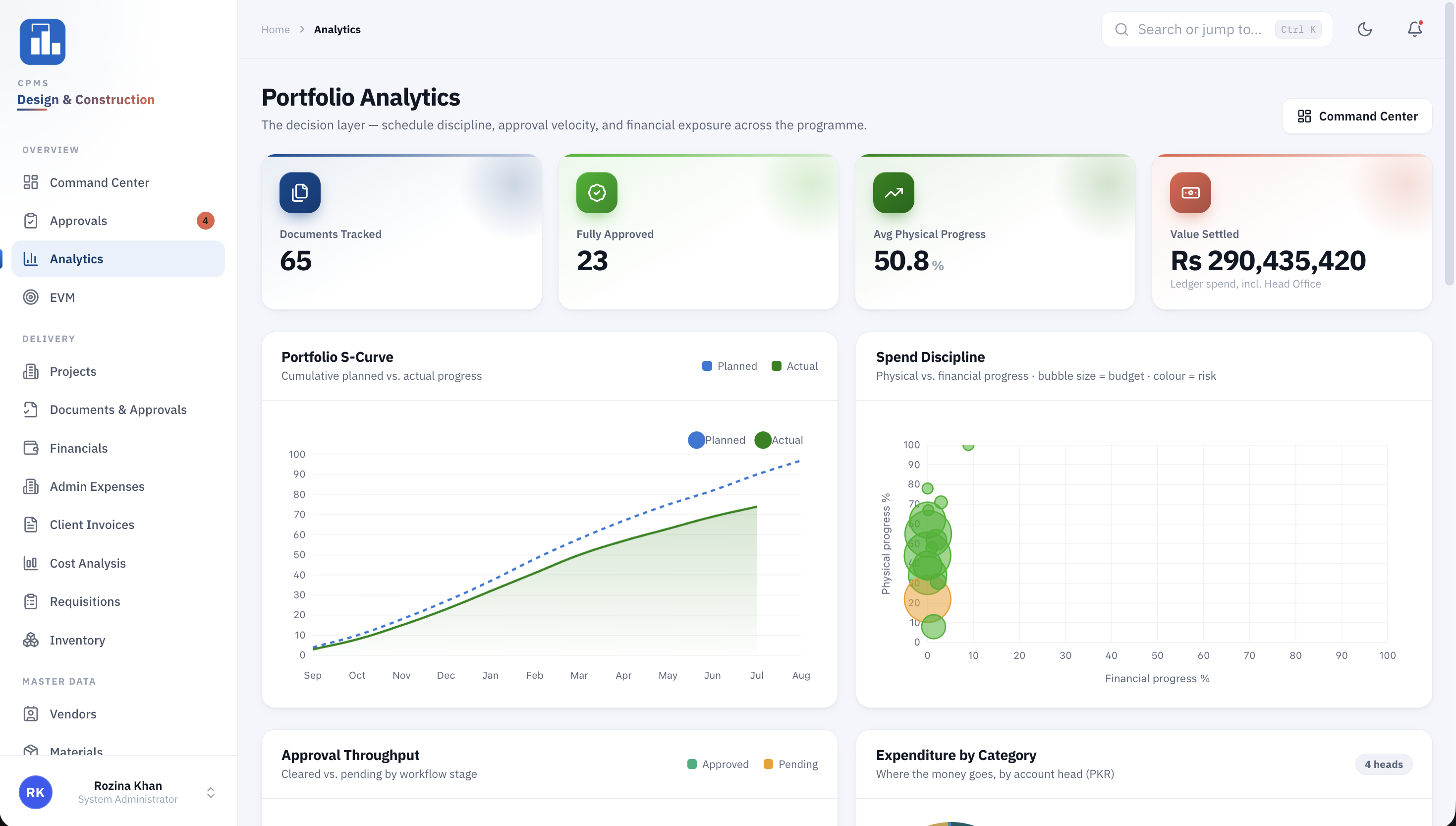Click the RK user avatar
1456x826 pixels.
(35, 792)
